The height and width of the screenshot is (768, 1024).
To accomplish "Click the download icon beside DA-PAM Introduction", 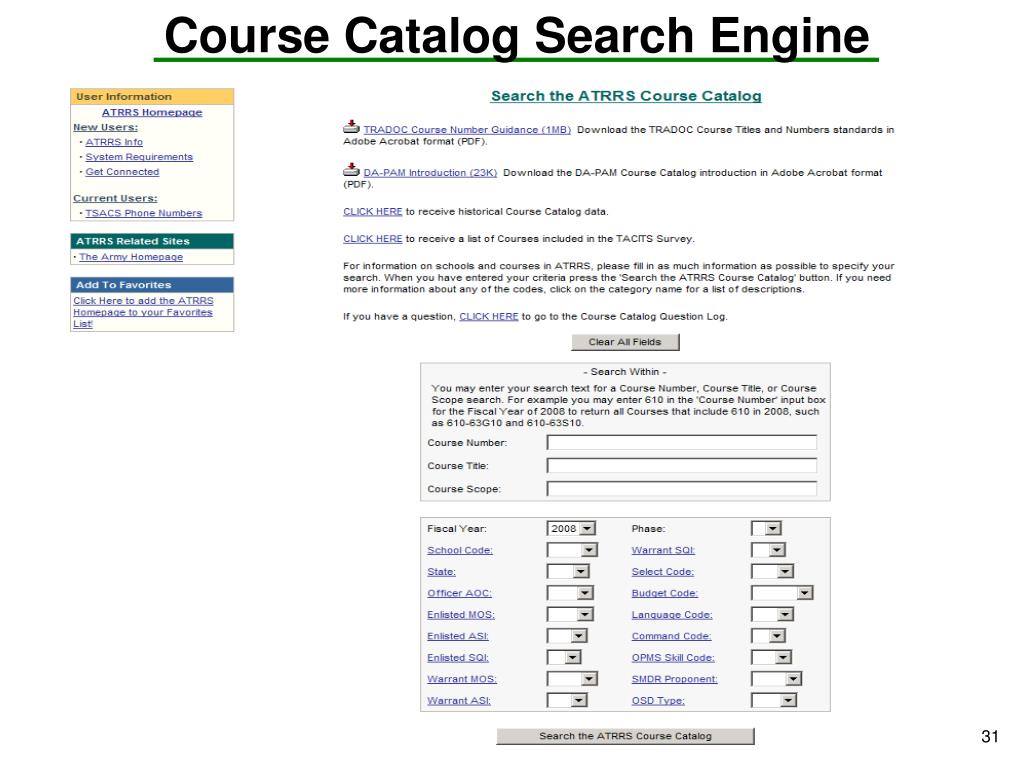I will tap(351, 170).
